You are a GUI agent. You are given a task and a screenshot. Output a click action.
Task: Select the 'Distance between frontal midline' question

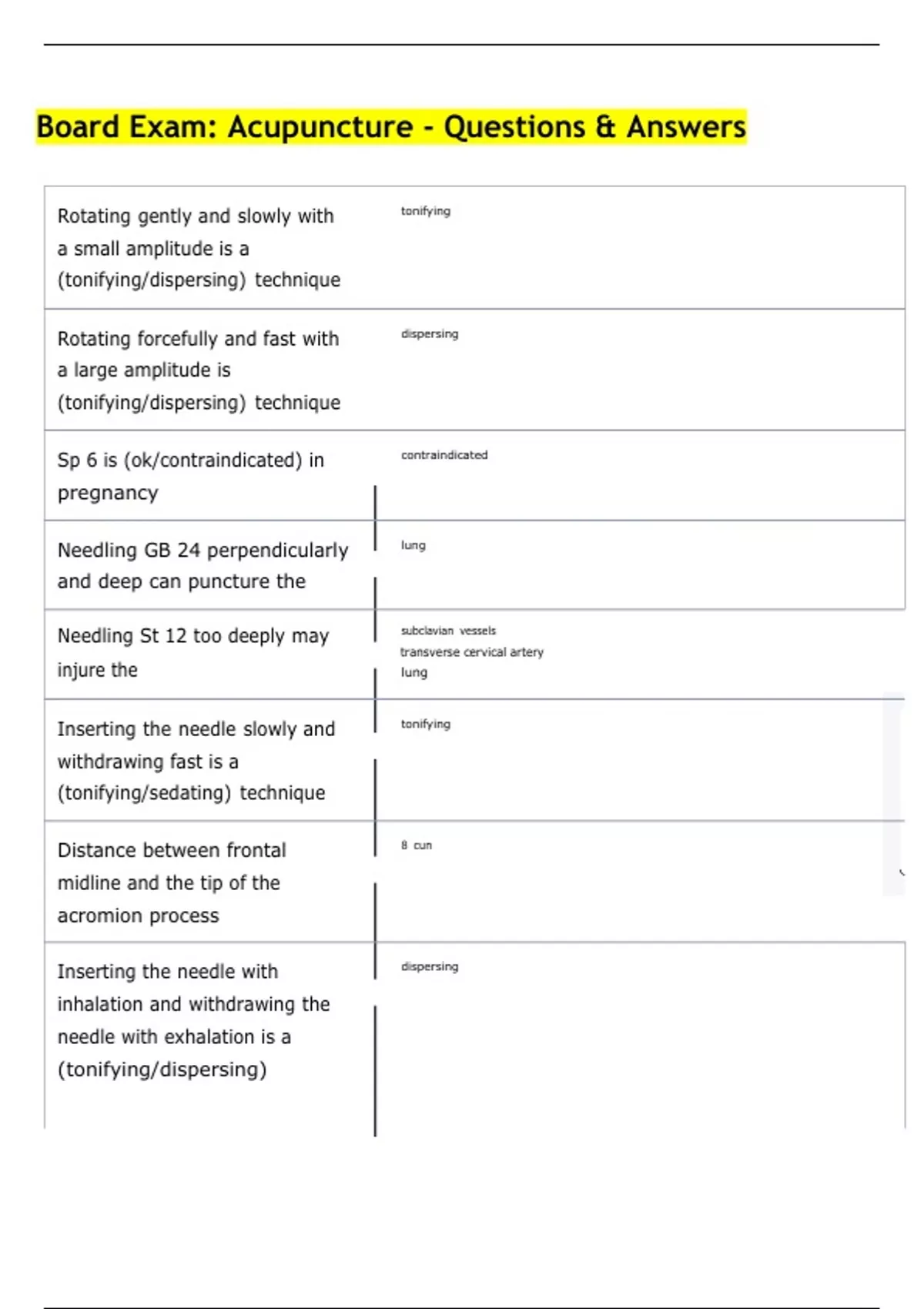pyautogui.click(x=171, y=882)
